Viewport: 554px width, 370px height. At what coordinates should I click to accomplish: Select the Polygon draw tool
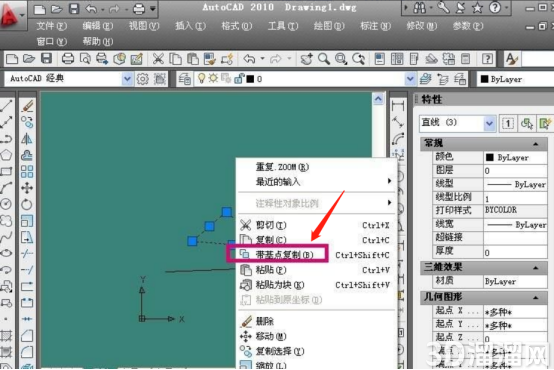coord(6,155)
